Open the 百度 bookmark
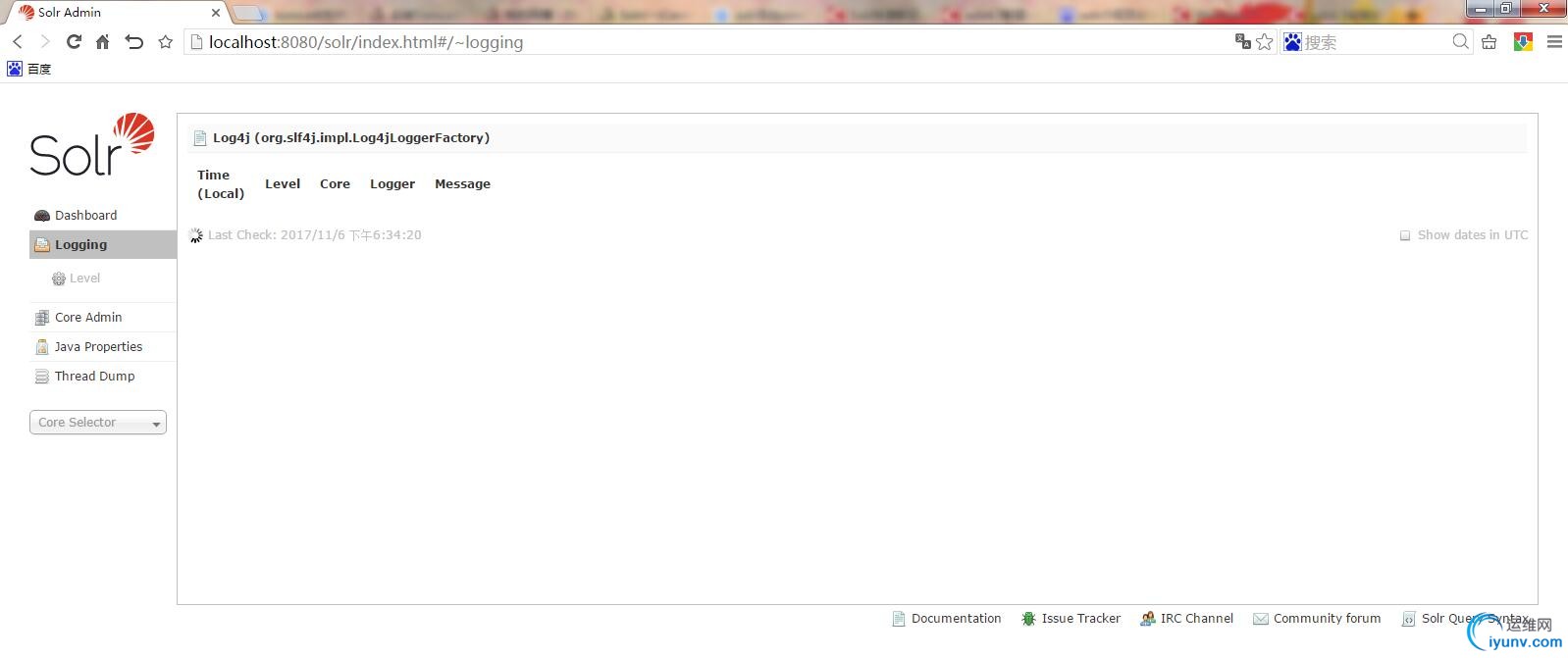The width and height of the screenshot is (1568, 658). pyautogui.click(x=28, y=69)
